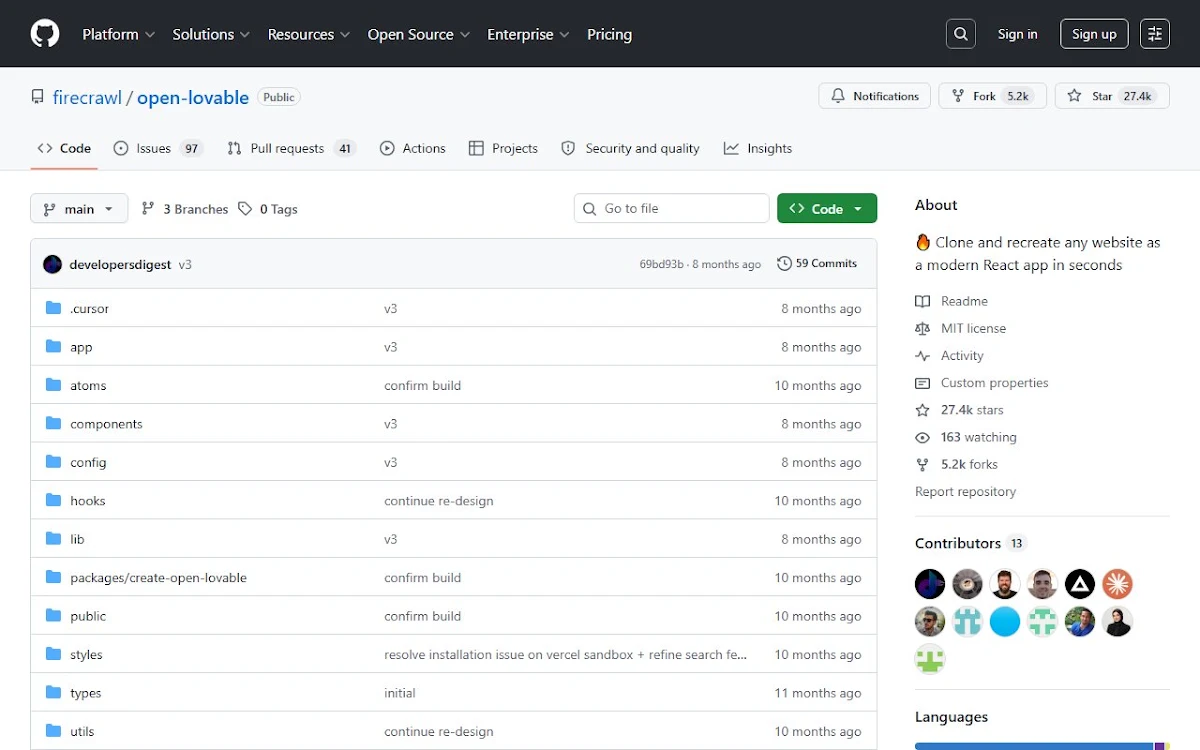Click the fork icon in the Fork button
Viewport: 1200px width, 750px height.
click(957, 96)
